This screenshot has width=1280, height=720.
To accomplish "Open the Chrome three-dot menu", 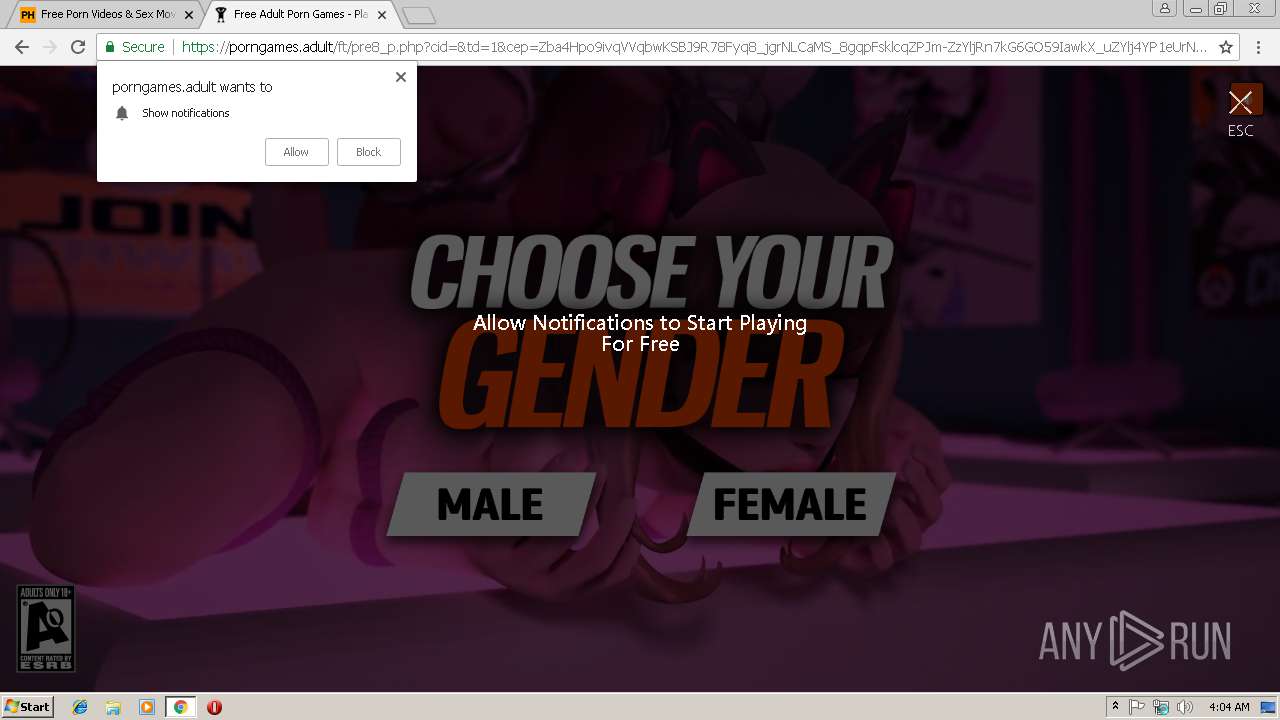I will tap(1258, 47).
